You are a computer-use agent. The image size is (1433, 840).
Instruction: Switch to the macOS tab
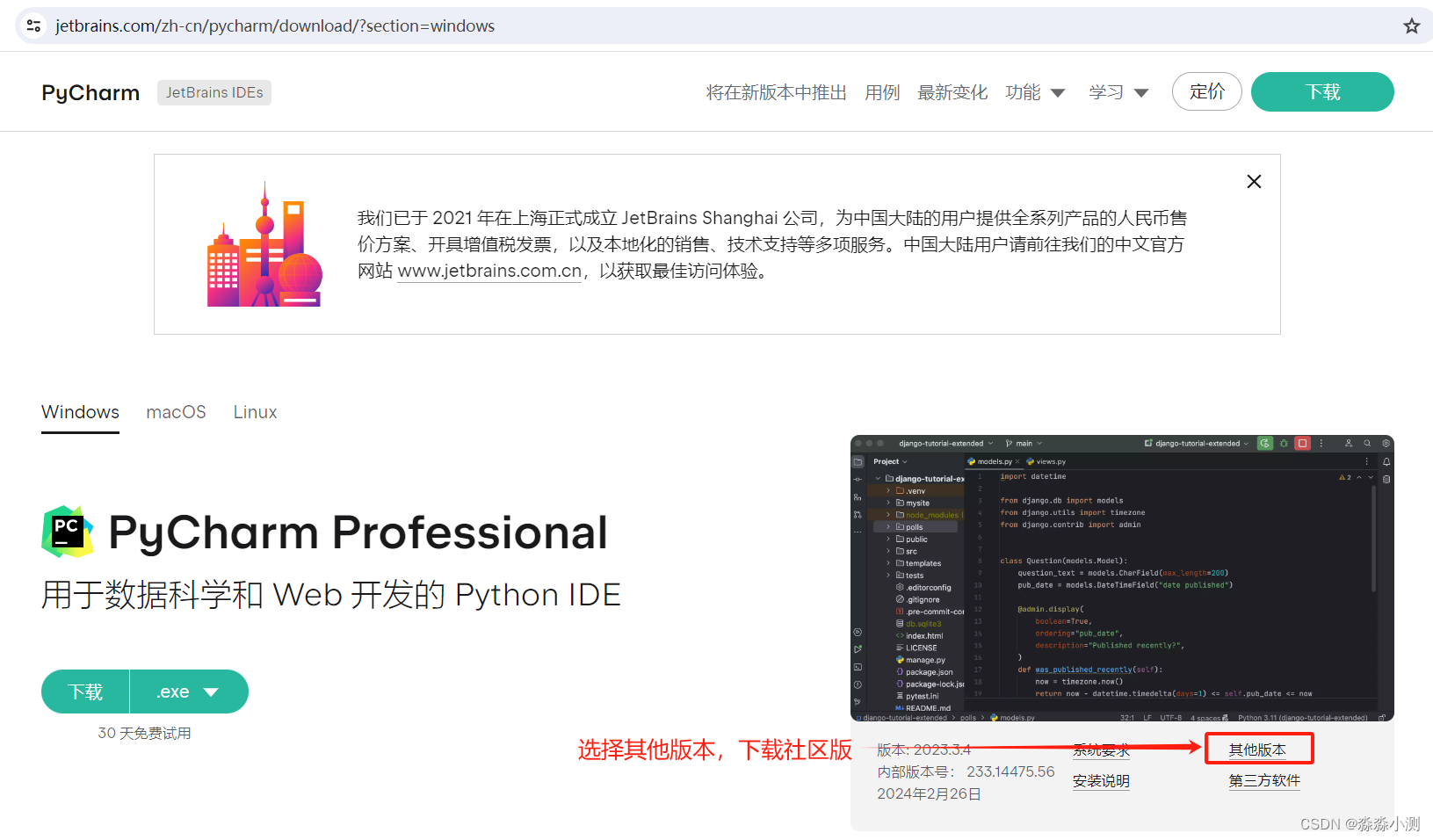point(176,412)
